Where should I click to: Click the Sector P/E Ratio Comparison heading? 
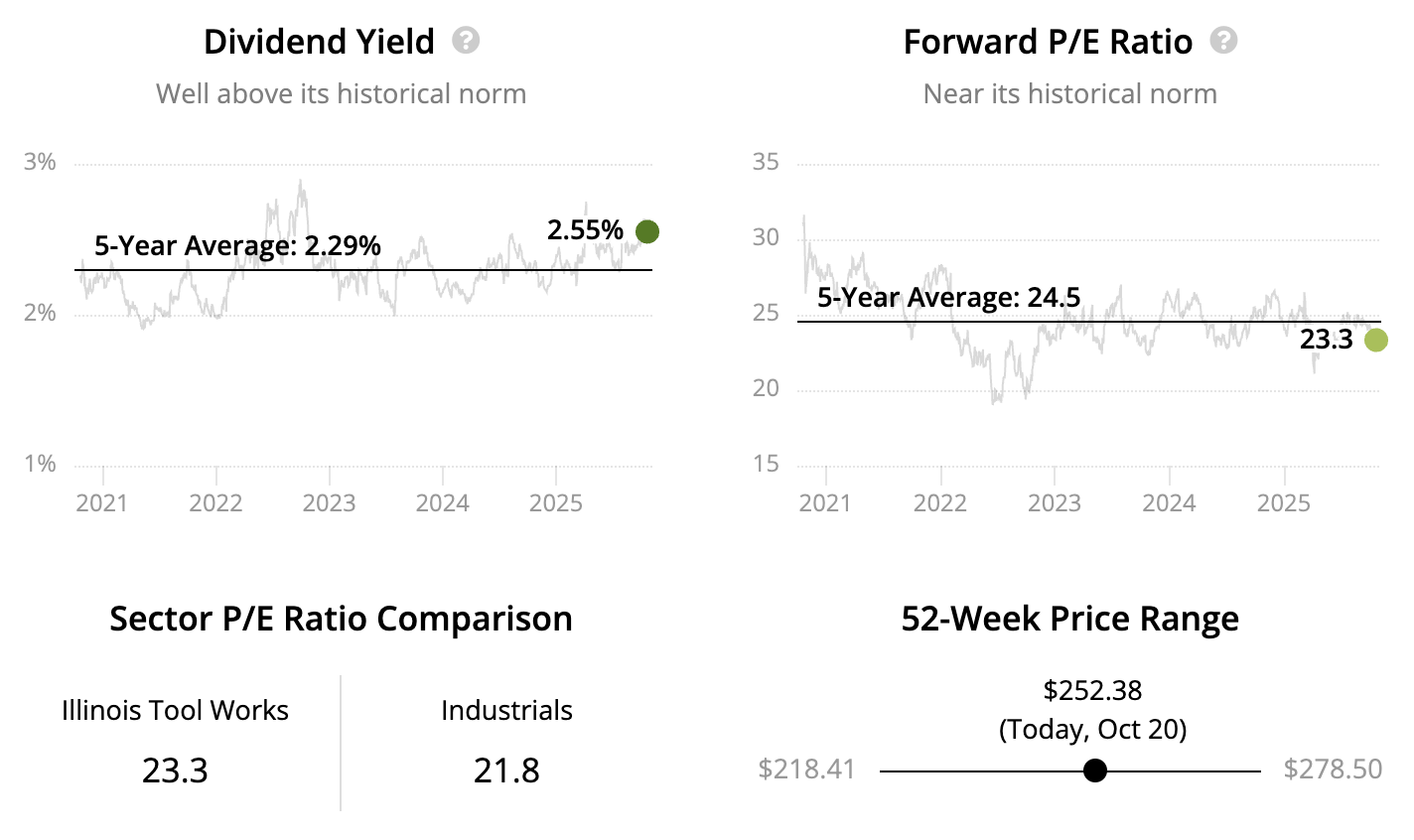pos(341,619)
